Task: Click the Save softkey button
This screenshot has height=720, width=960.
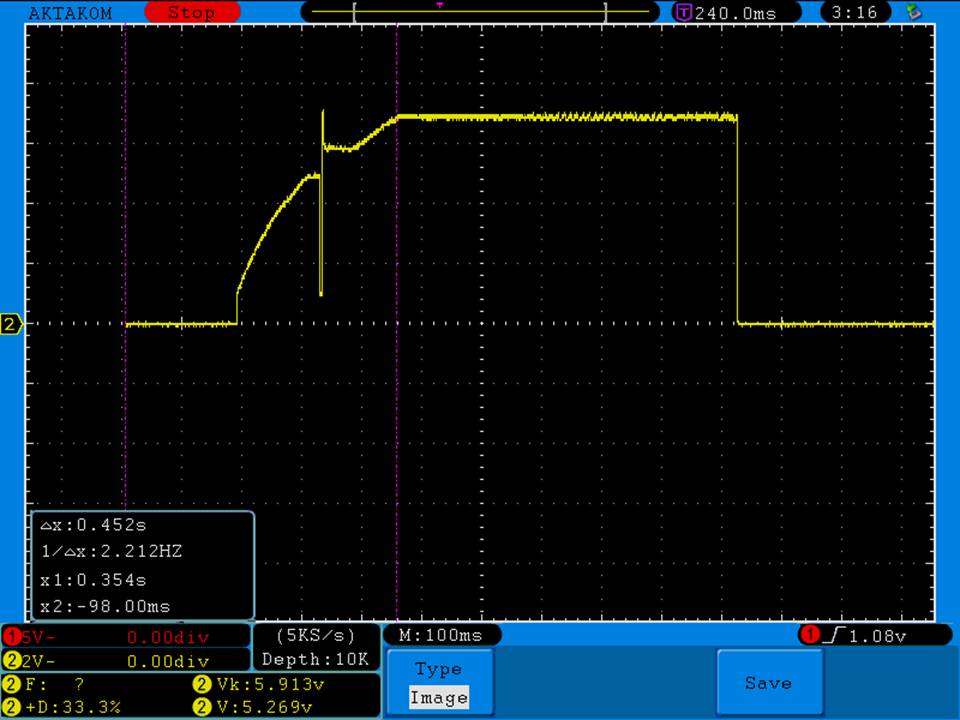Action: (768, 683)
